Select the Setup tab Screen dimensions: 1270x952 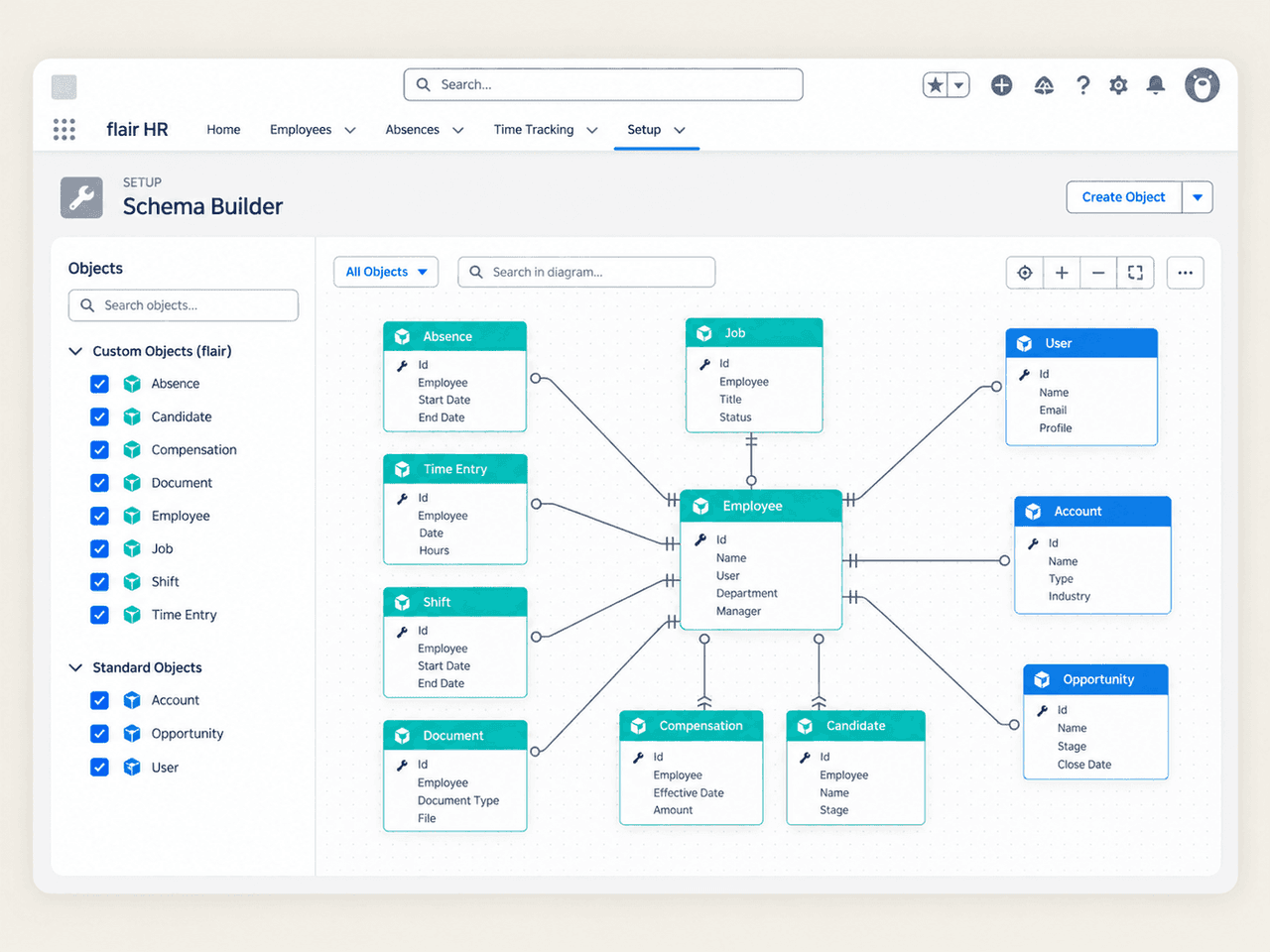coord(644,130)
